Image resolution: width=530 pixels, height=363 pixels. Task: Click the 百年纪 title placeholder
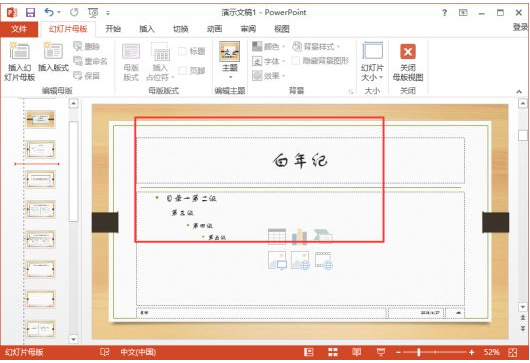point(300,161)
